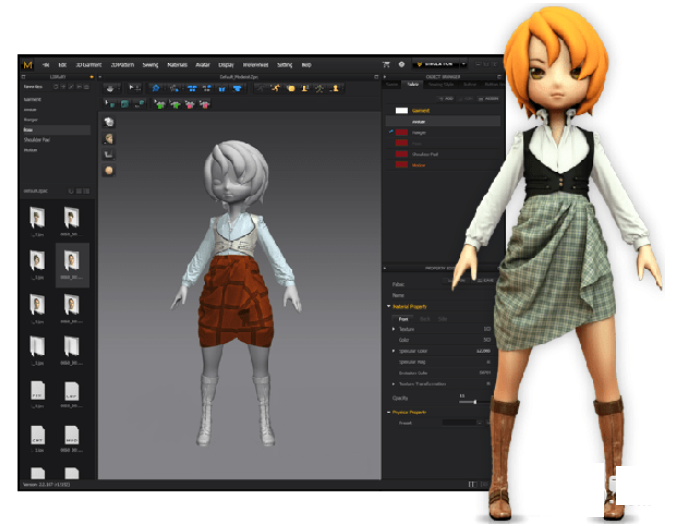
Task: Click the running avatar pose icon
Action: 276,88
